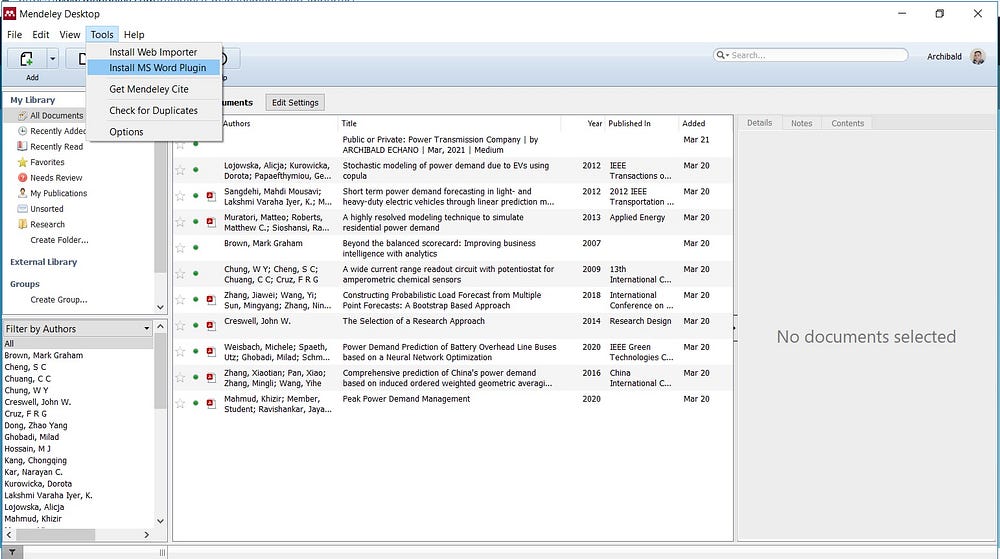Toggle favorite star for Peak Power Demand Management
This screenshot has height=559, width=1000.
181,403
